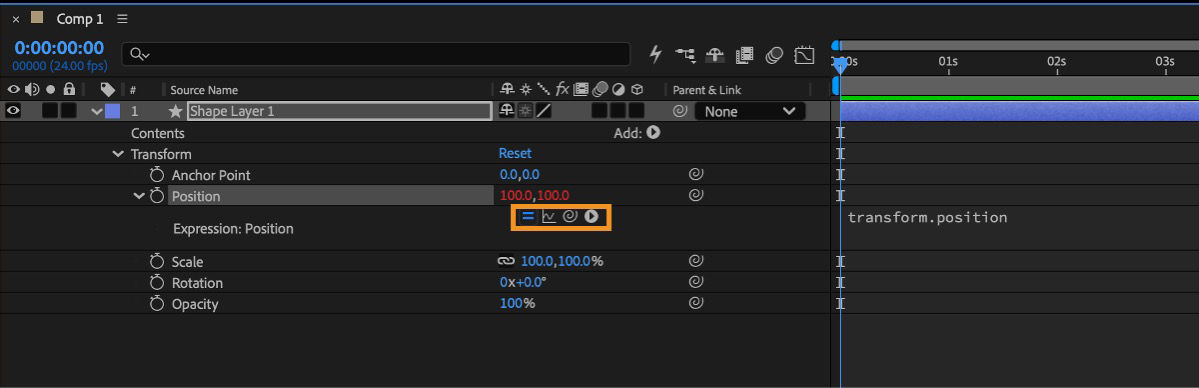
Task: Click the Rotation stopwatch
Action: (158, 282)
